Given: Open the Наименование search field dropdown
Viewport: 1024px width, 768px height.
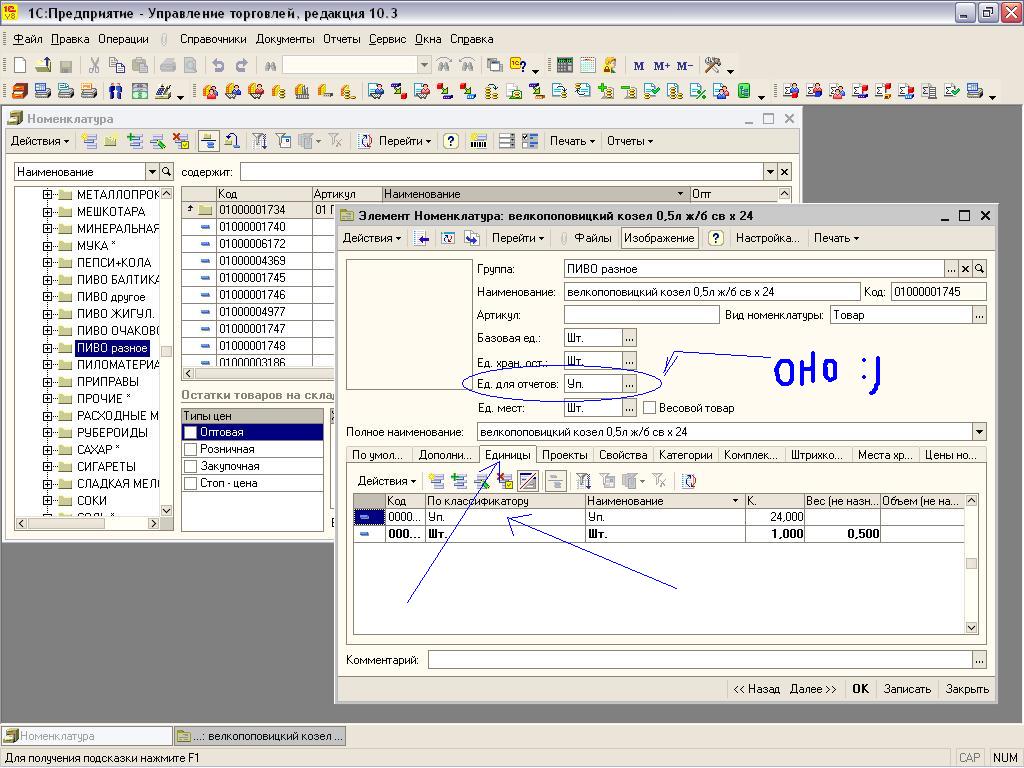Looking at the screenshot, I should coord(152,172).
